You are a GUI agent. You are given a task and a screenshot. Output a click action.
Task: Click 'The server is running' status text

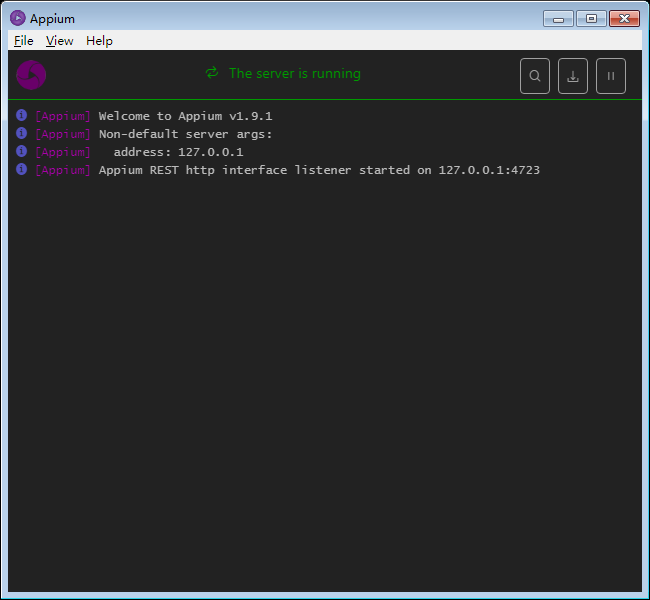tap(295, 73)
